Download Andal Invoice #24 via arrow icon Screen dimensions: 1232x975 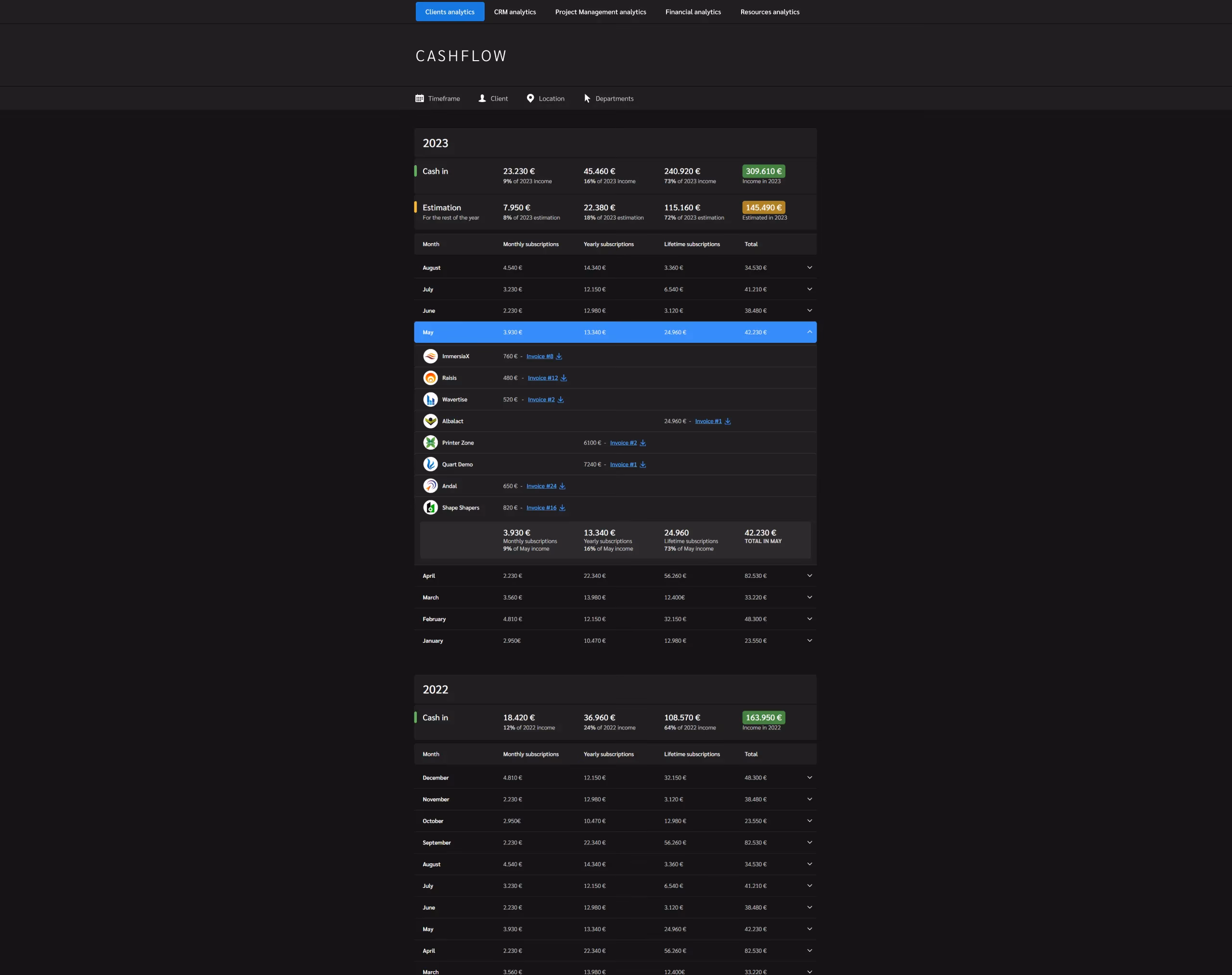point(562,486)
